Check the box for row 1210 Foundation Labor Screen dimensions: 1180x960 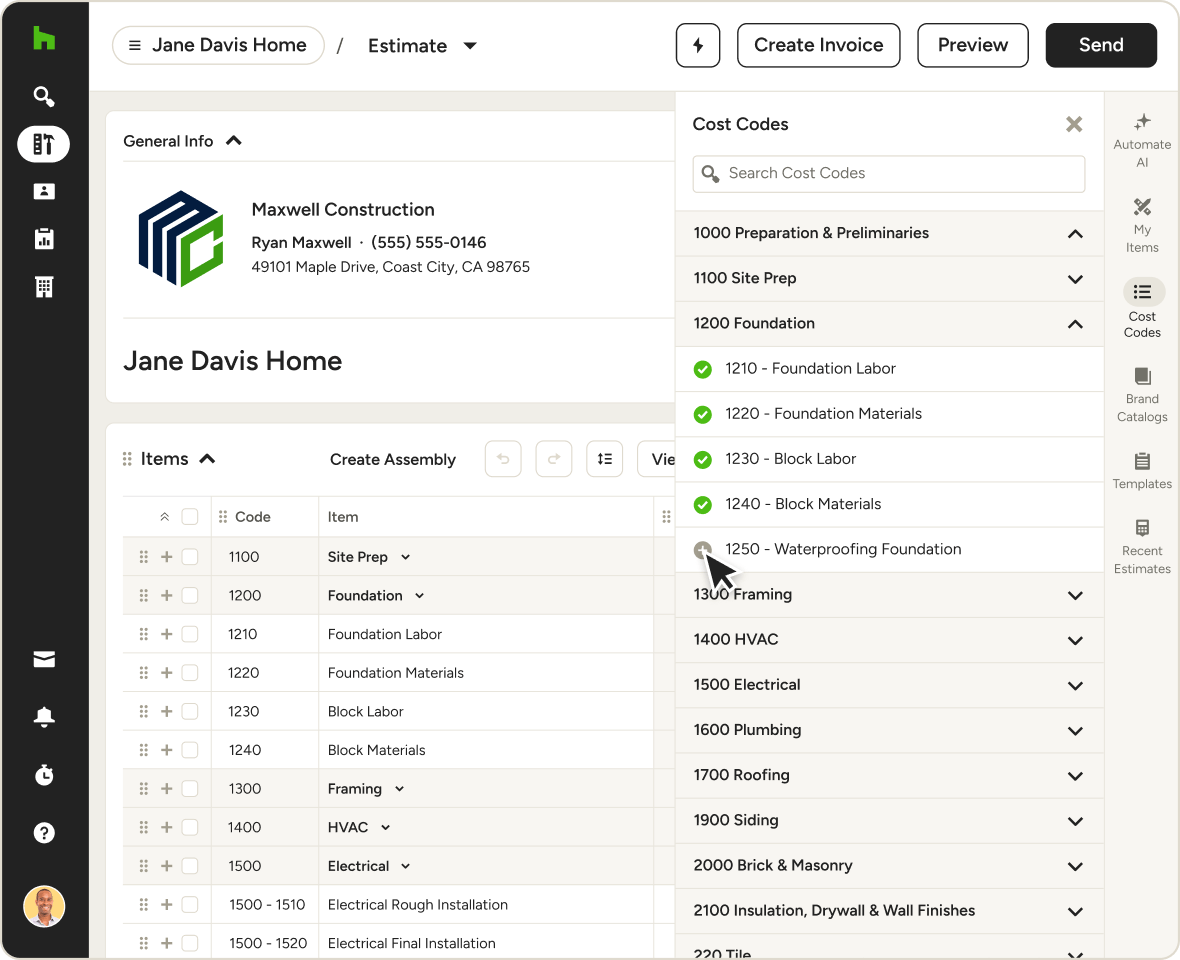tap(190, 634)
